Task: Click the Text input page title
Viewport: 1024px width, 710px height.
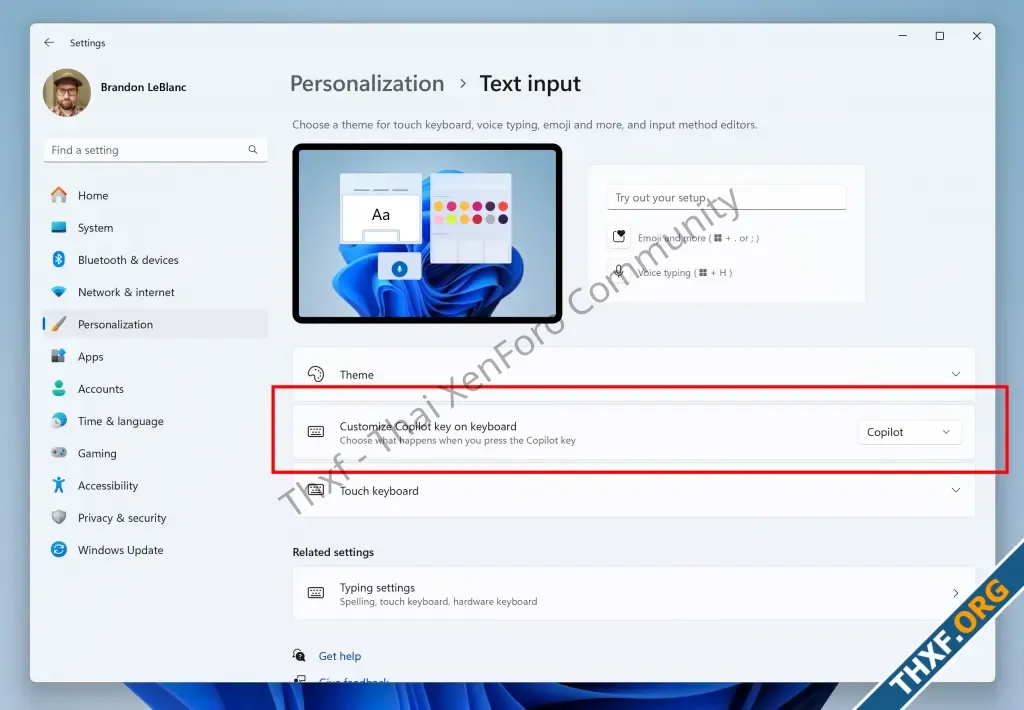Action: (530, 84)
